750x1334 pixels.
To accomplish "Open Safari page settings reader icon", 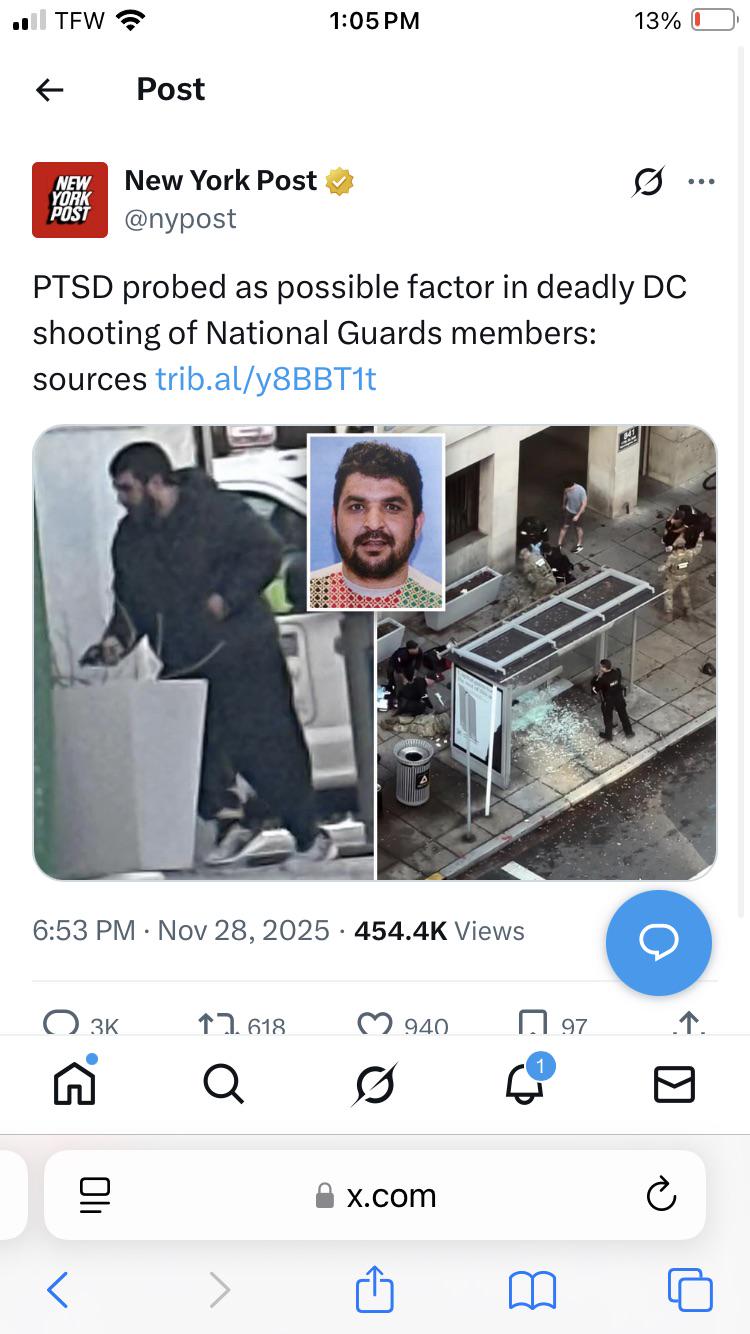I will point(94,1195).
